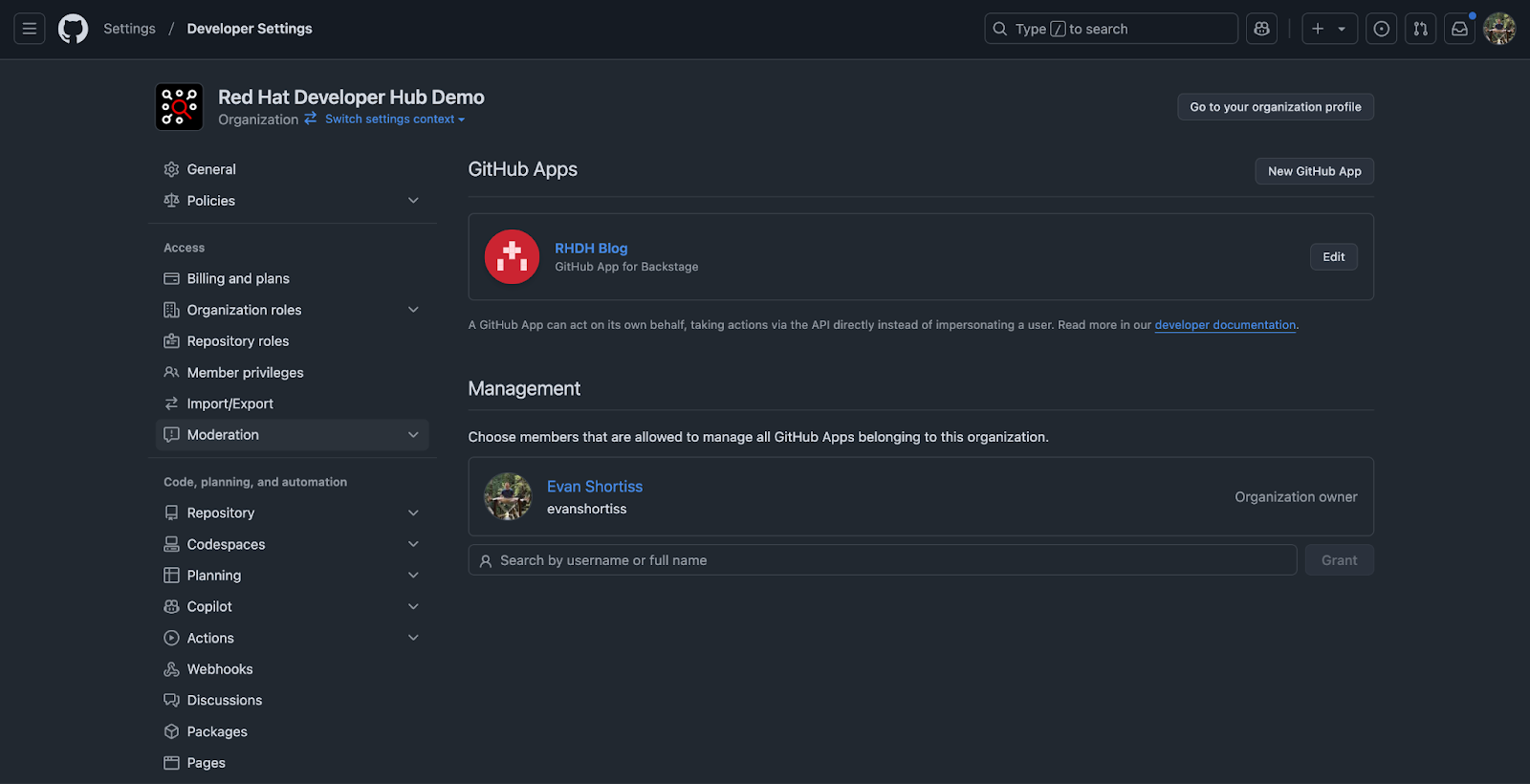
Task: Click the Copilot icon in sidebar
Action: (x=171, y=607)
